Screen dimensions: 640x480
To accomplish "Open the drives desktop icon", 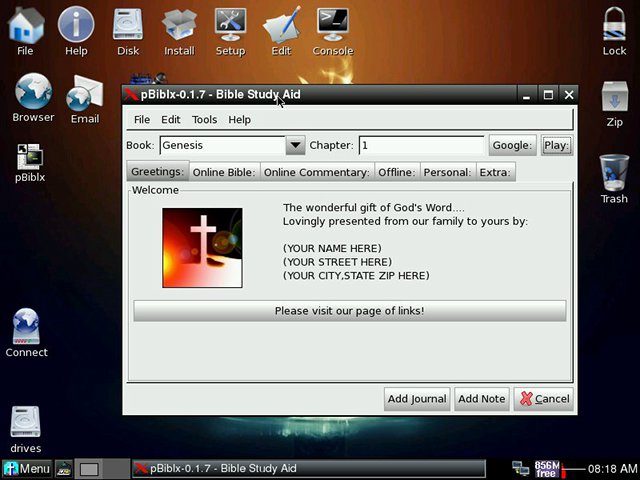I will point(26,429).
